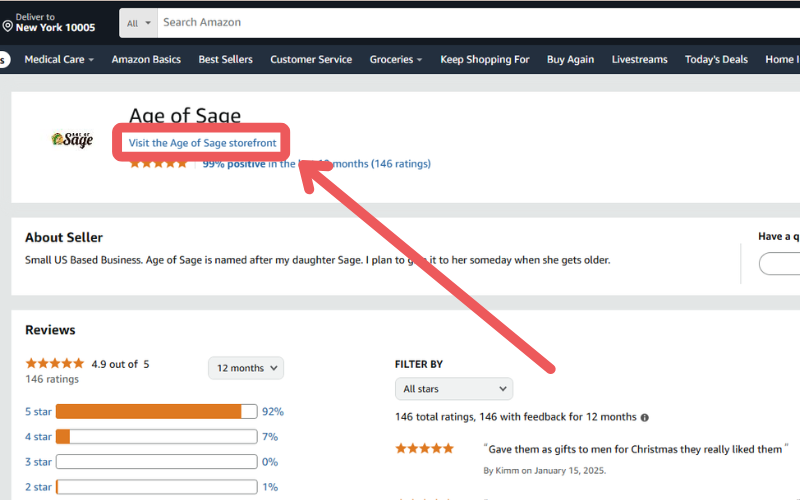The image size is (800, 500).
Task: Click the Deliver to New York location icon
Action: pyautogui.click(x=8, y=26)
